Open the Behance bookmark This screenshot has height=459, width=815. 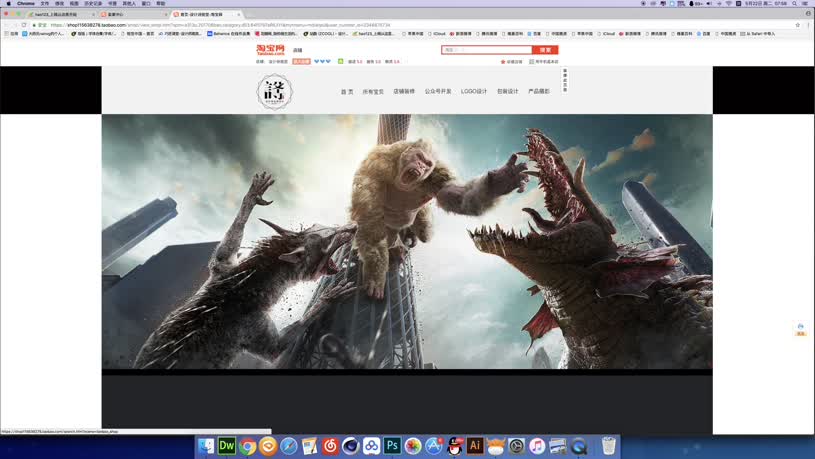[x=229, y=34]
